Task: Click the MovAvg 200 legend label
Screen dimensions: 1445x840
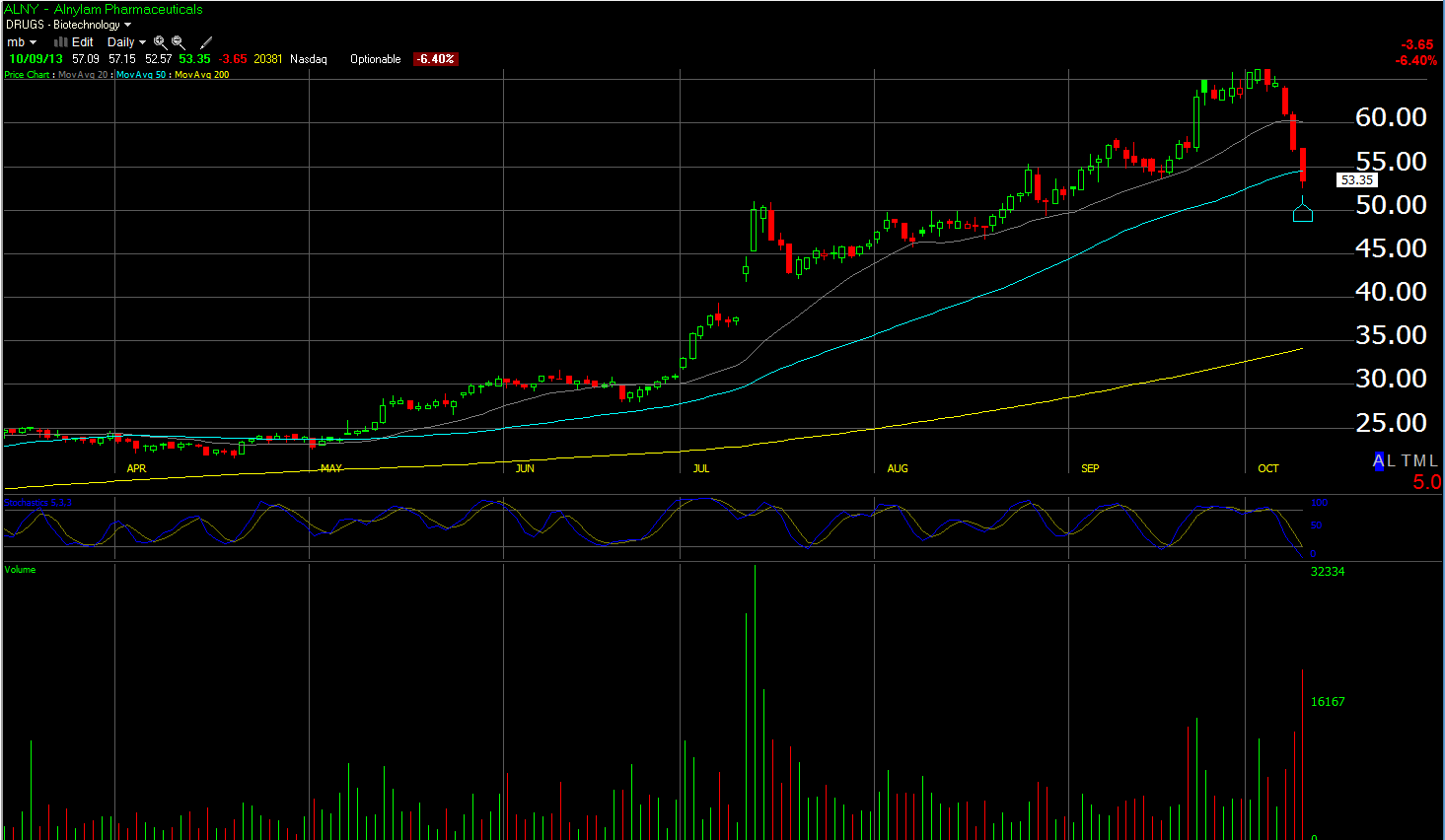Action: point(202,75)
